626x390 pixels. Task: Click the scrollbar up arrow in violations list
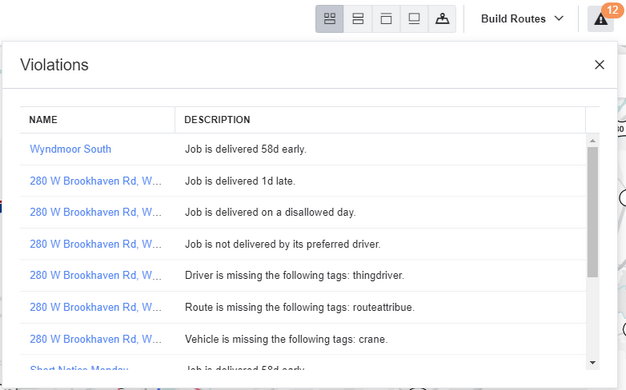[592, 141]
